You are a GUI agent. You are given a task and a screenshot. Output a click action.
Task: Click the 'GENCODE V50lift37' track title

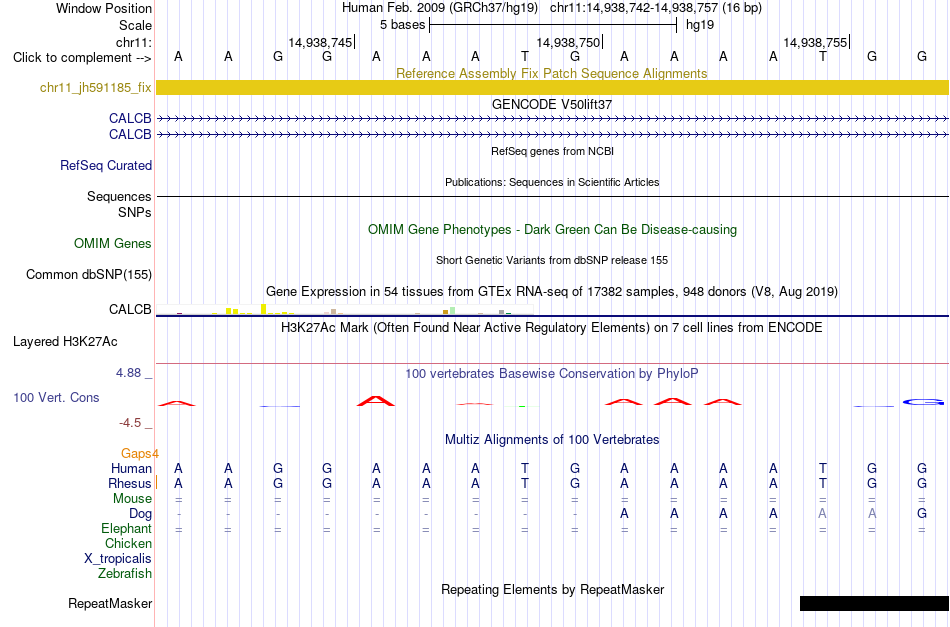coord(552,104)
